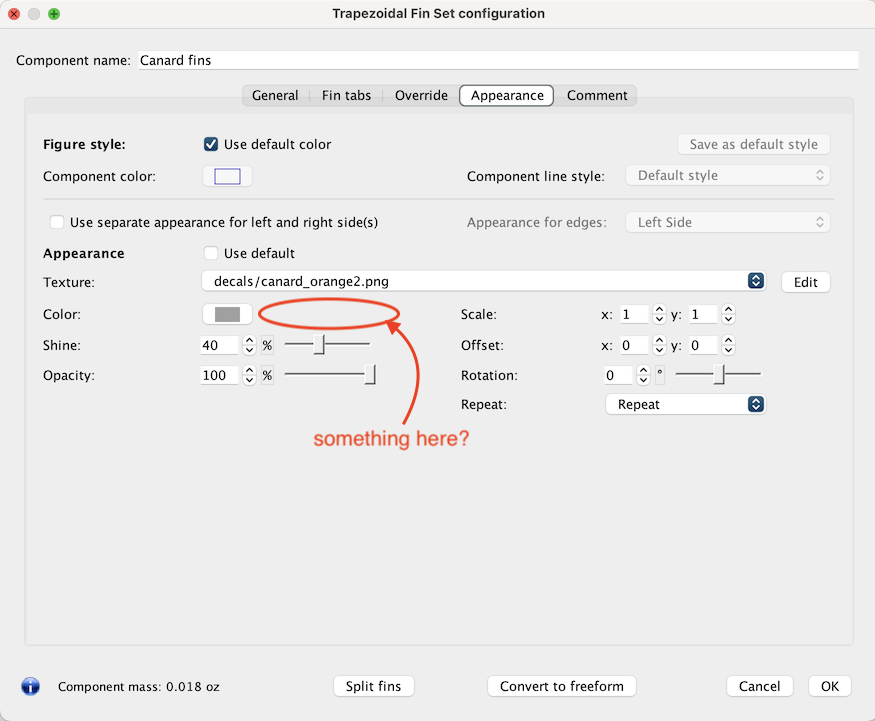The width and height of the screenshot is (875, 721).
Task: Click the info icon next to component mass
Action: point(30,687)
